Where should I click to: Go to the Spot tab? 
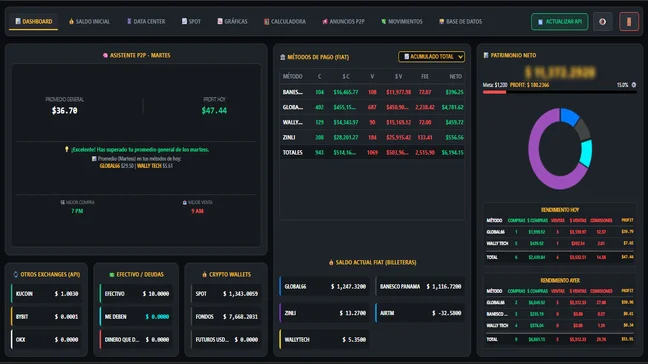(191, 21)
